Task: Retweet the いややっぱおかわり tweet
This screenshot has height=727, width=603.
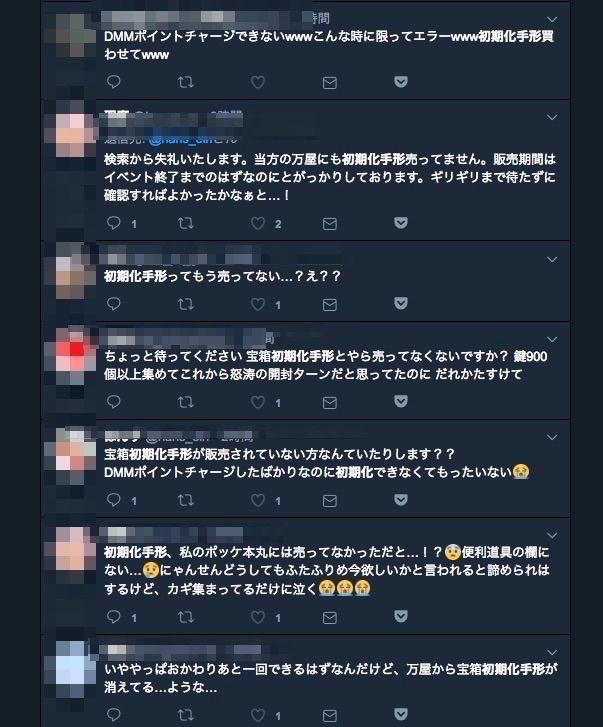Action: [x=185, y=715]
